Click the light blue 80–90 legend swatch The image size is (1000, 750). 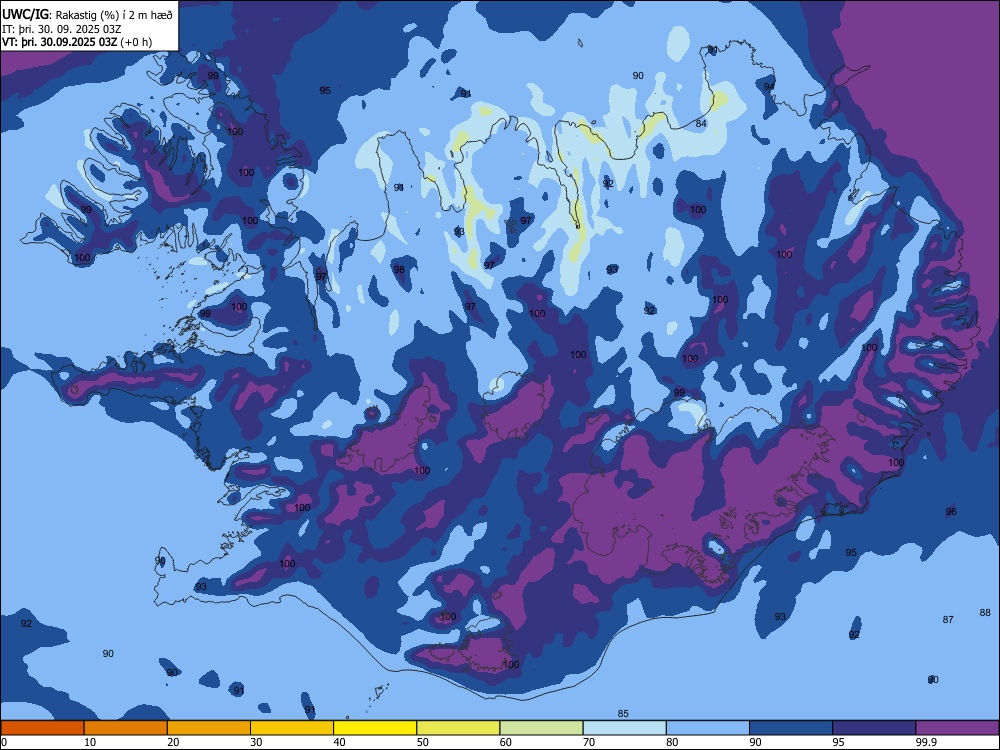[x=708, y=728]
